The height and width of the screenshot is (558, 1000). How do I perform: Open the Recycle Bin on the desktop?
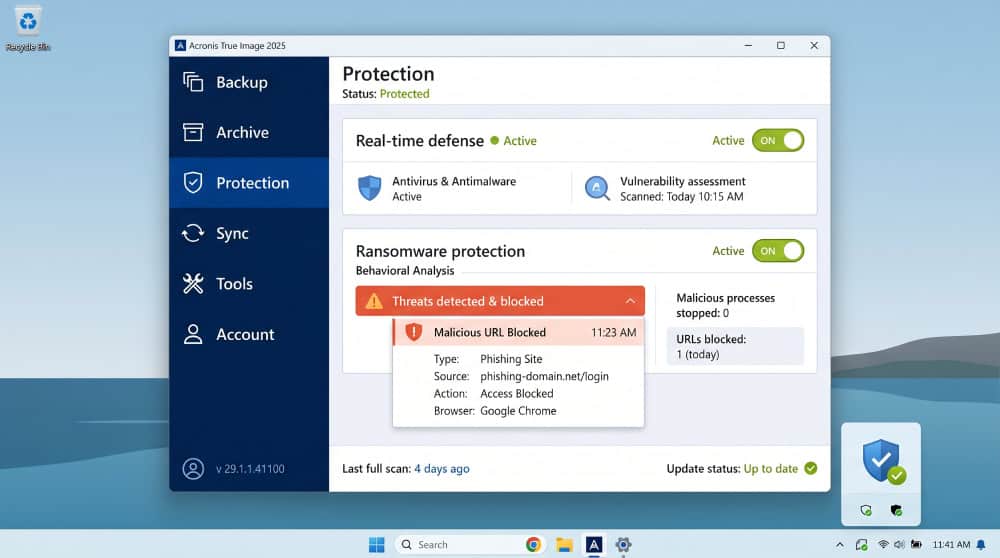(x=27, y=29)
